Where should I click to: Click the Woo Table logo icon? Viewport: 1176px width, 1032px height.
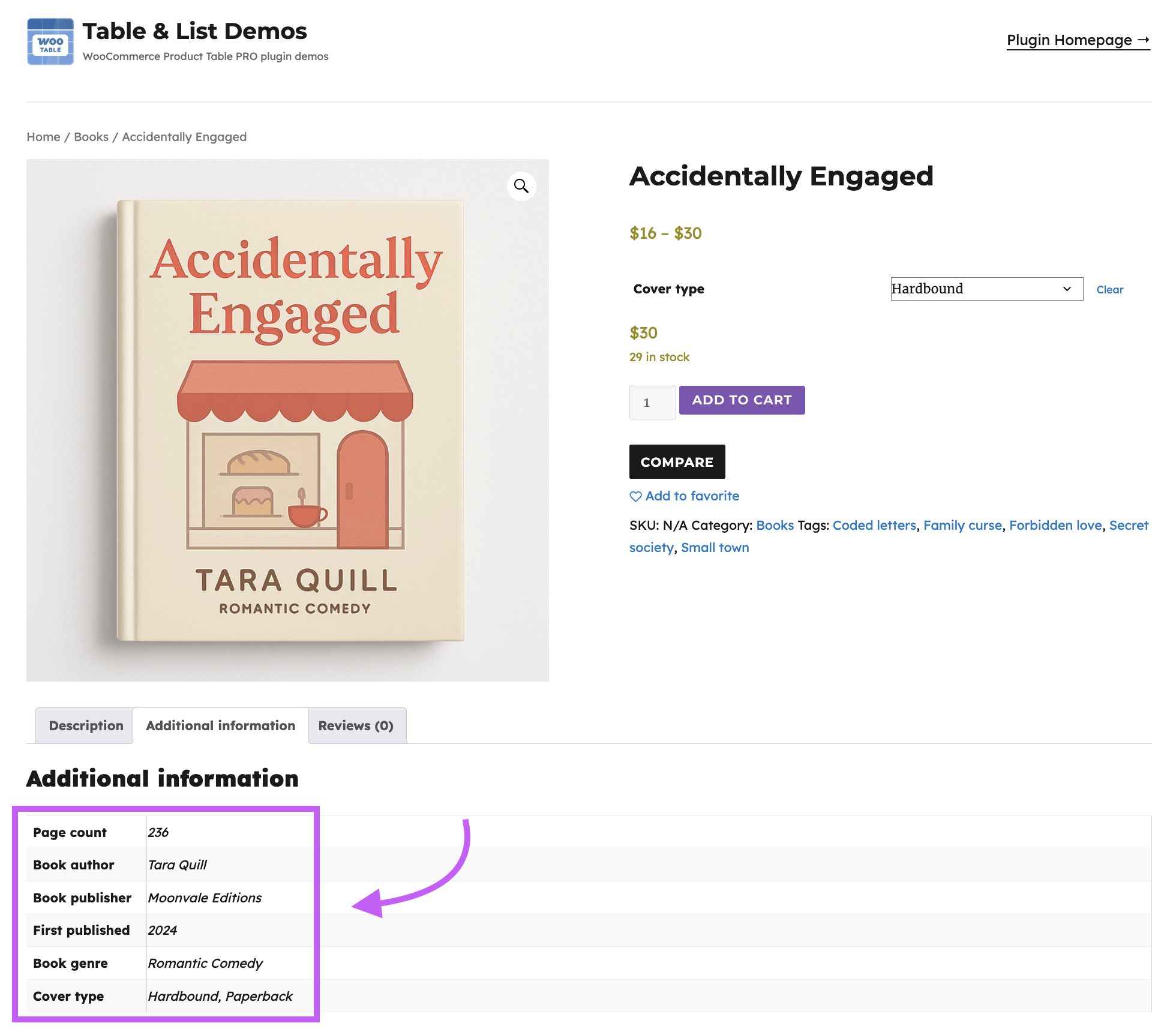pyautogui.click(x=50, y=41)
